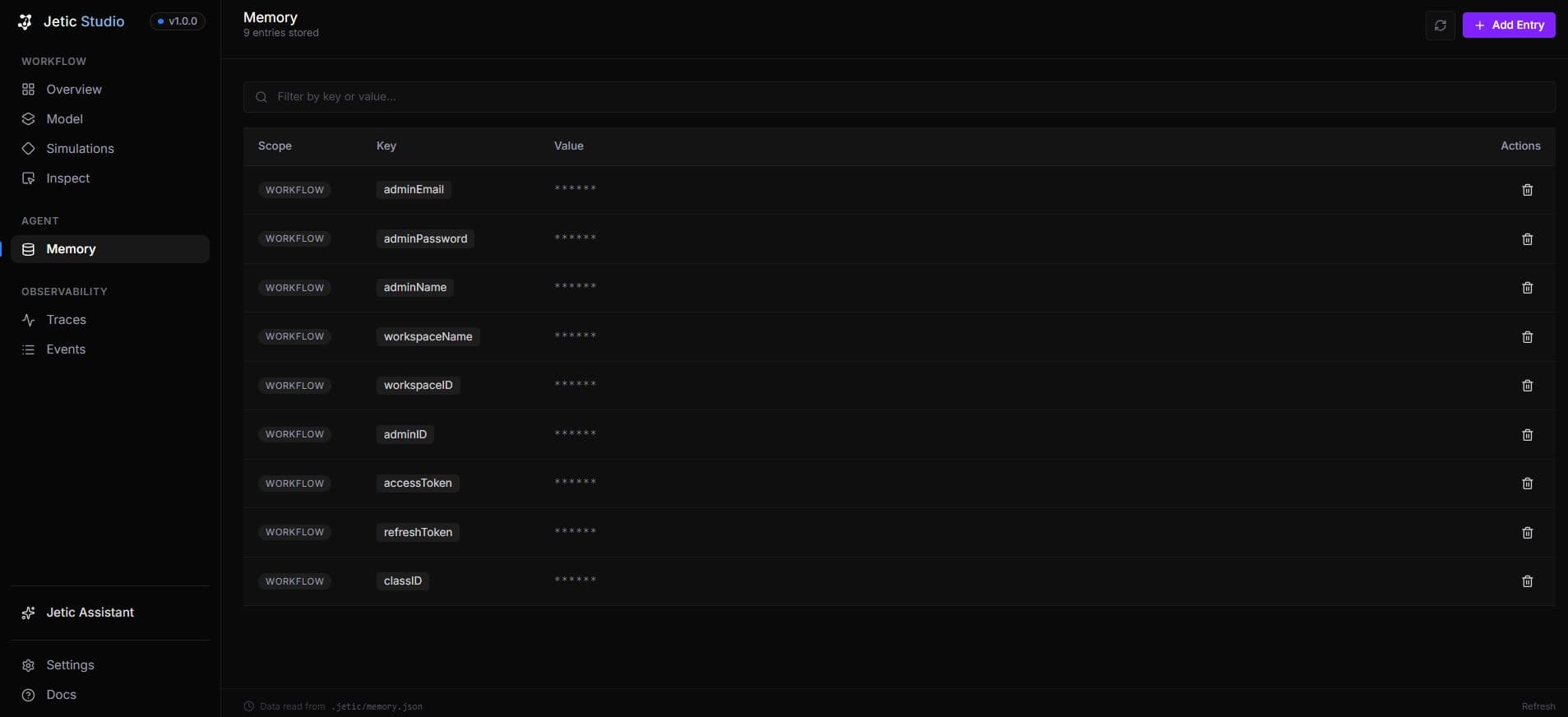Click the Jetic Studio logo icon
Viewport: 1568px width, 717px height.
pos(25,21)
